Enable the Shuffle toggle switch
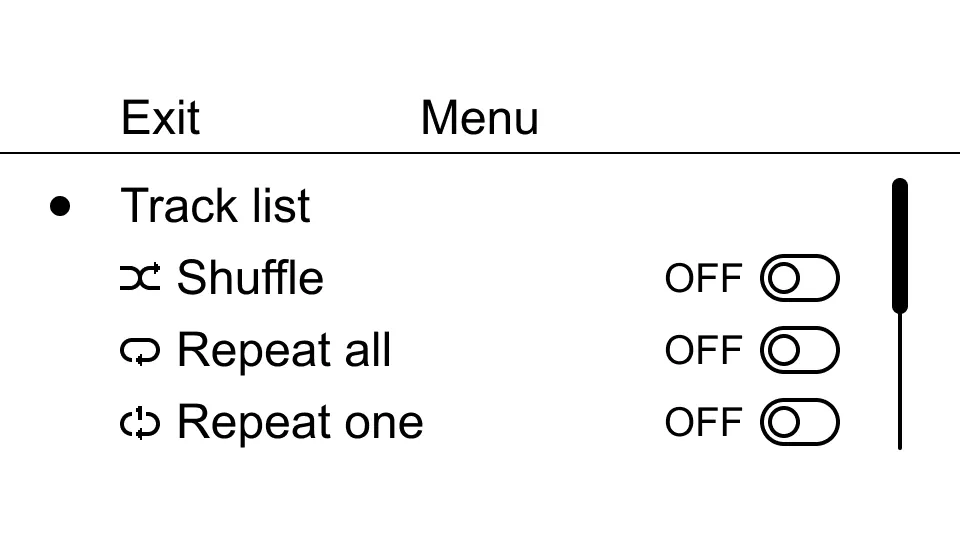This screenshot has width=960, height=560. (x=799, y=278)
